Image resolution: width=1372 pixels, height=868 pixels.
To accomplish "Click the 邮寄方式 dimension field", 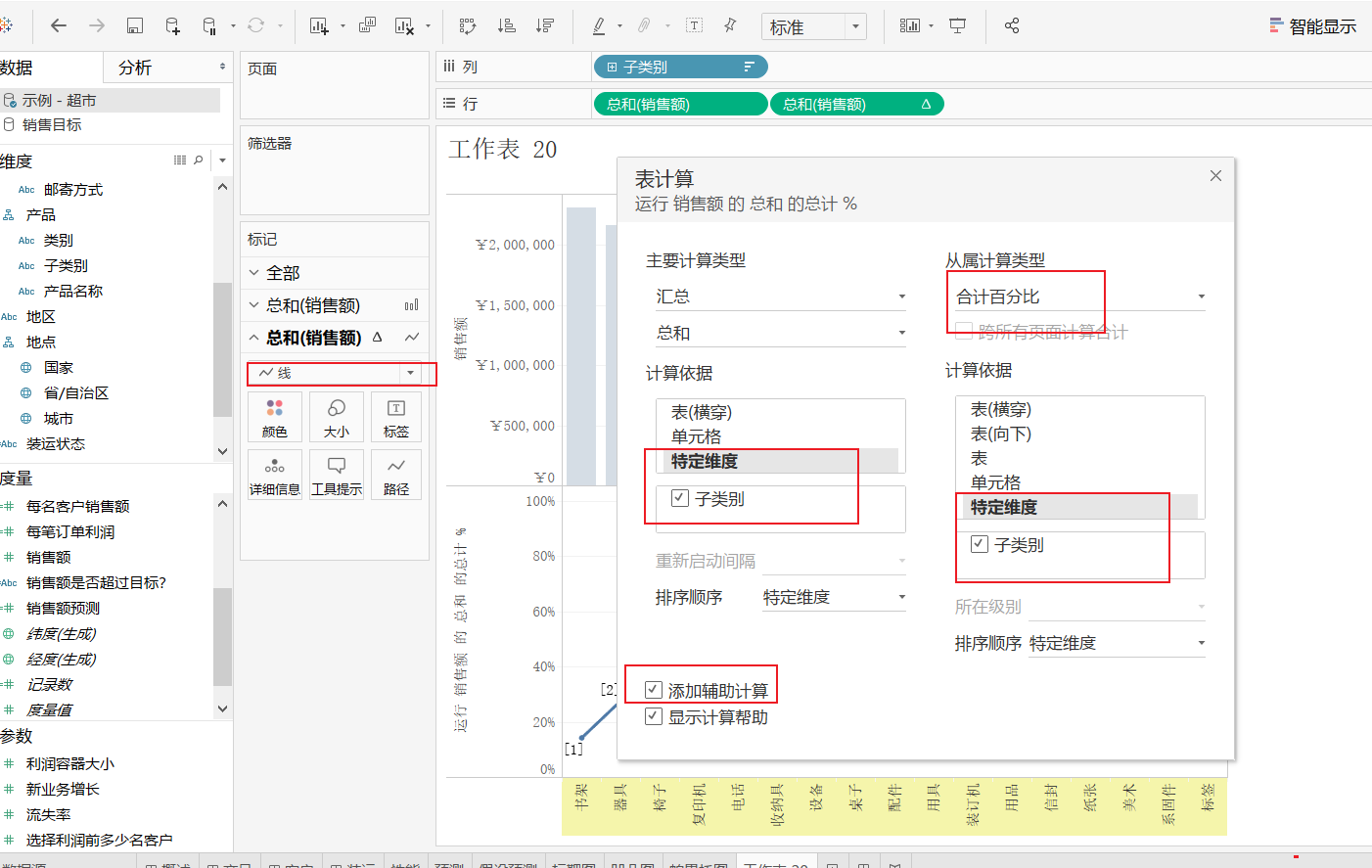I will click(x=72, y=189).
